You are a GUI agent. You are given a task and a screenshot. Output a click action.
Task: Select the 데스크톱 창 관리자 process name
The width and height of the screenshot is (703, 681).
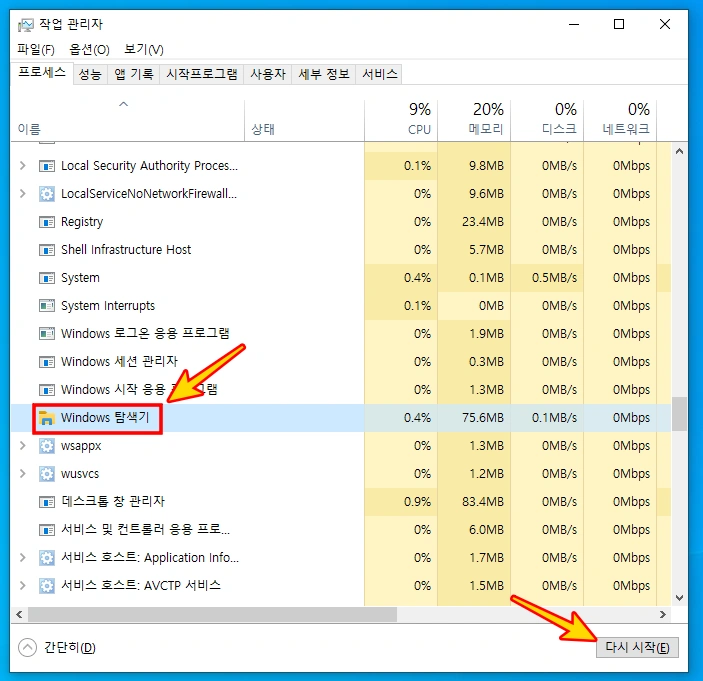pos(113,502)
